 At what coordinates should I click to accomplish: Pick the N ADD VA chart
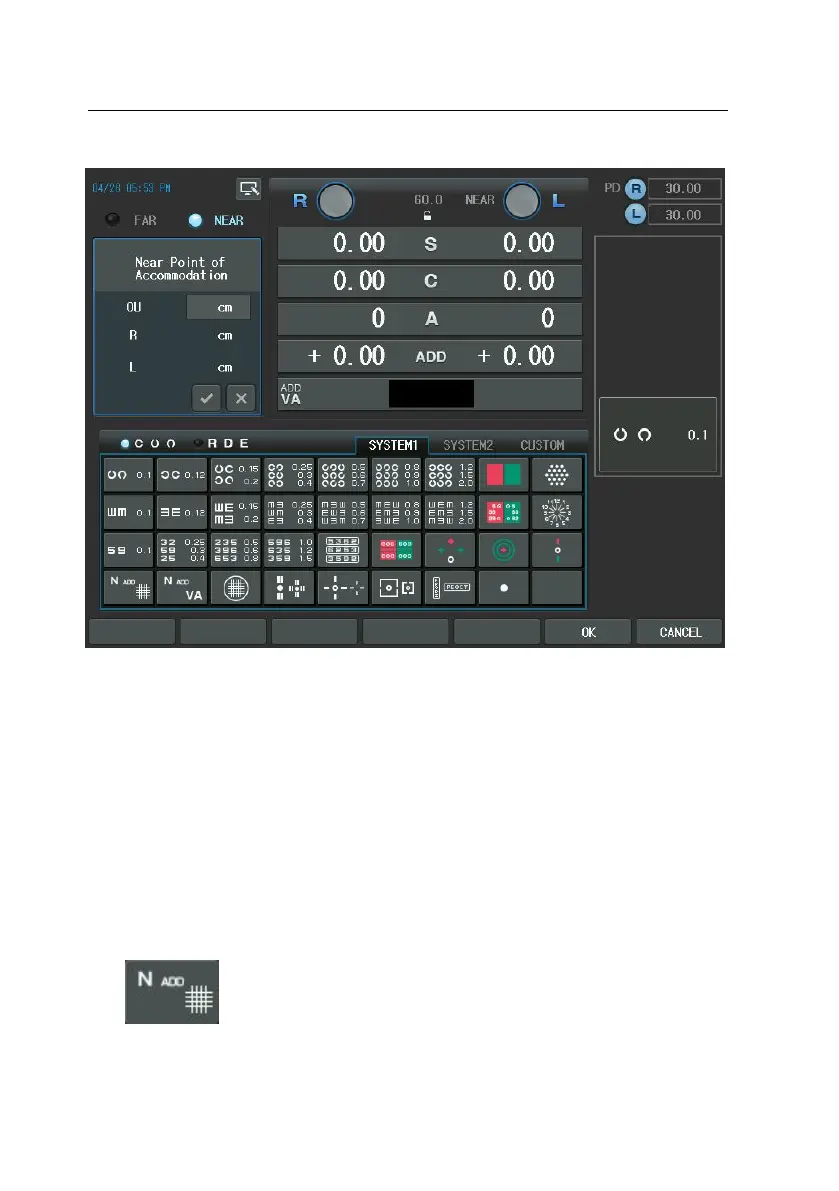pyautogui.click(x=182, y=588)
